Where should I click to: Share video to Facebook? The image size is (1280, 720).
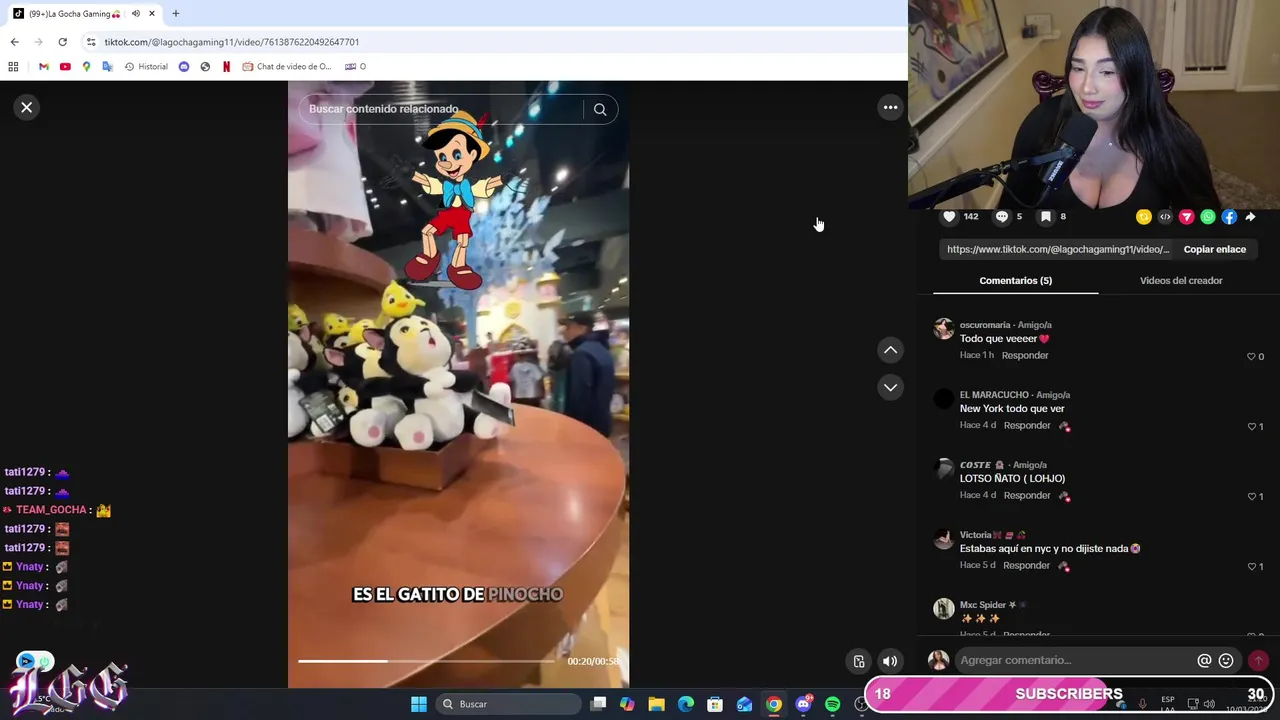pos(1229,217)
